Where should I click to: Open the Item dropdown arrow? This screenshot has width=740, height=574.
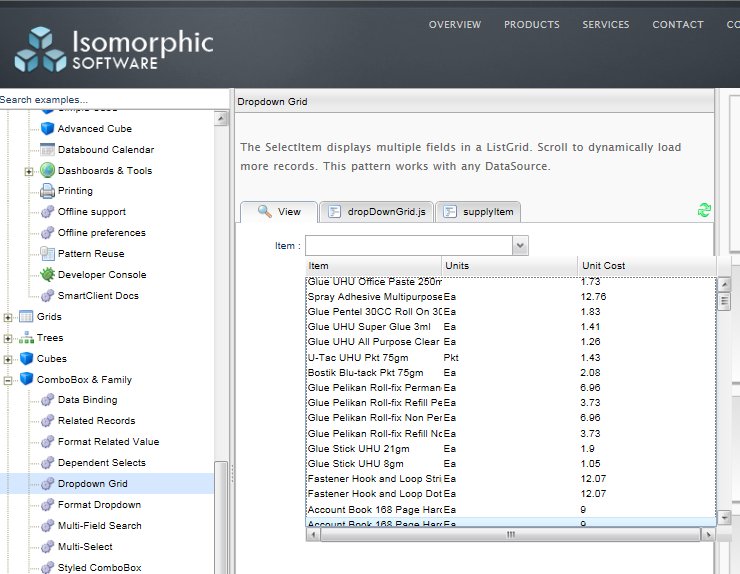[520, 246]
